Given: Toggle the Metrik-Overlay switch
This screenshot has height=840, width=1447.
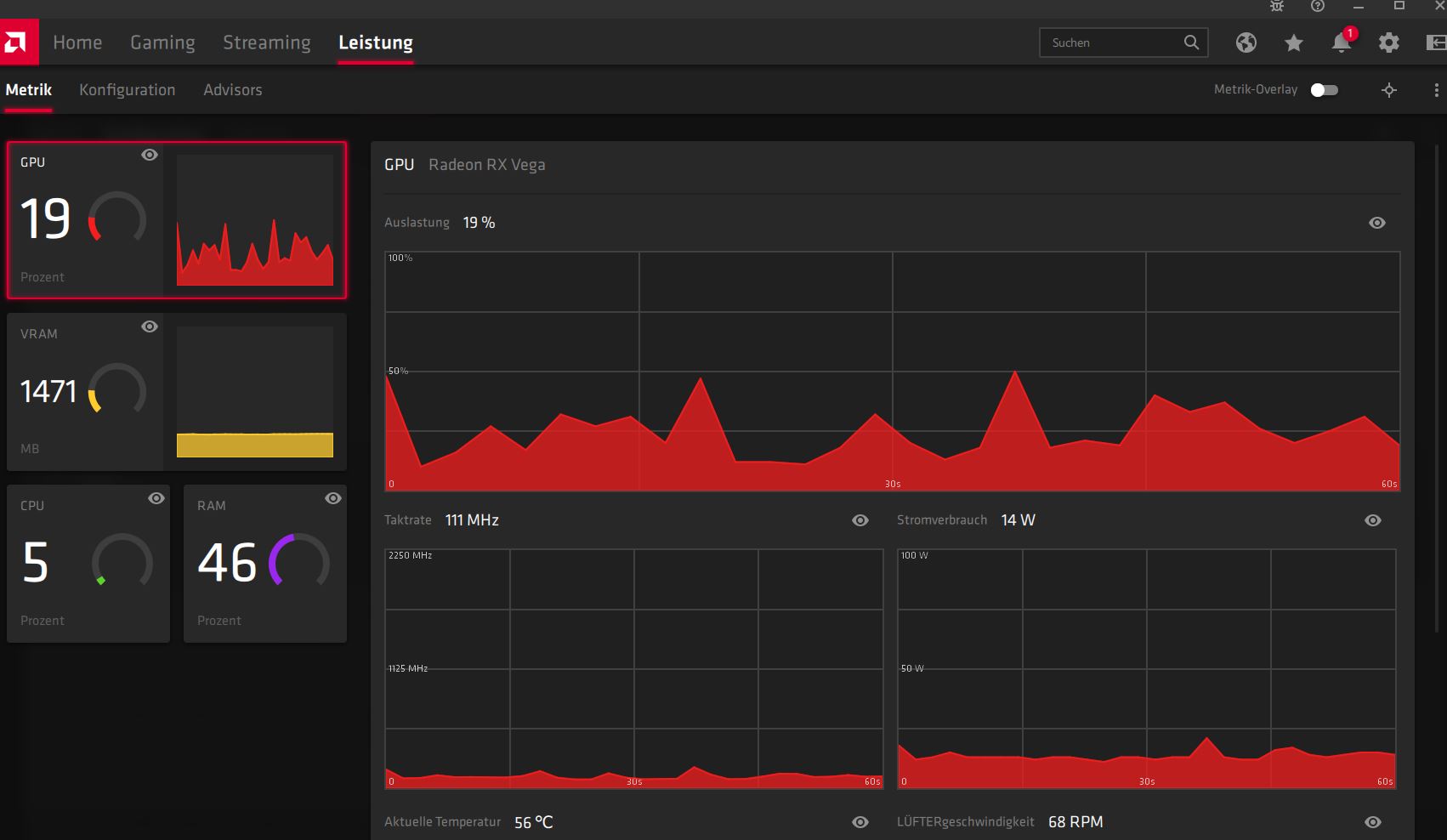Looking at the screenshot, I should pyautogui.click(x=1325, y=90).
